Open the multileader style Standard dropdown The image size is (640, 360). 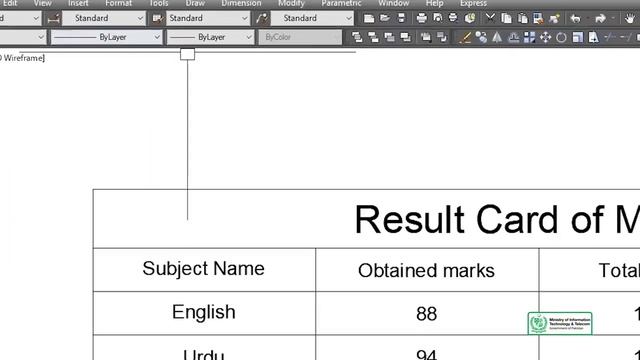click(312, 18)
